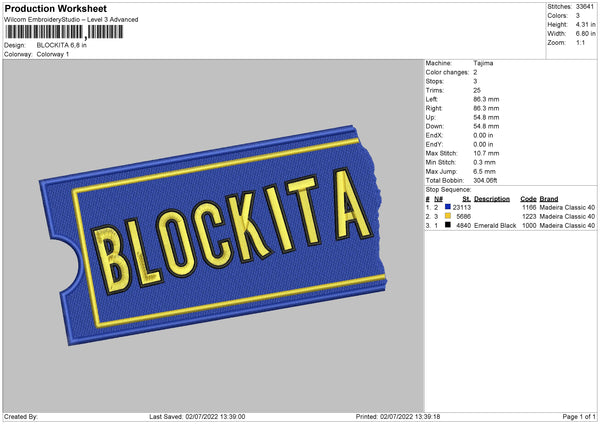600x424 pixels.
Task: Click the EndY value 0.00 in
Action: click(483, 145)
